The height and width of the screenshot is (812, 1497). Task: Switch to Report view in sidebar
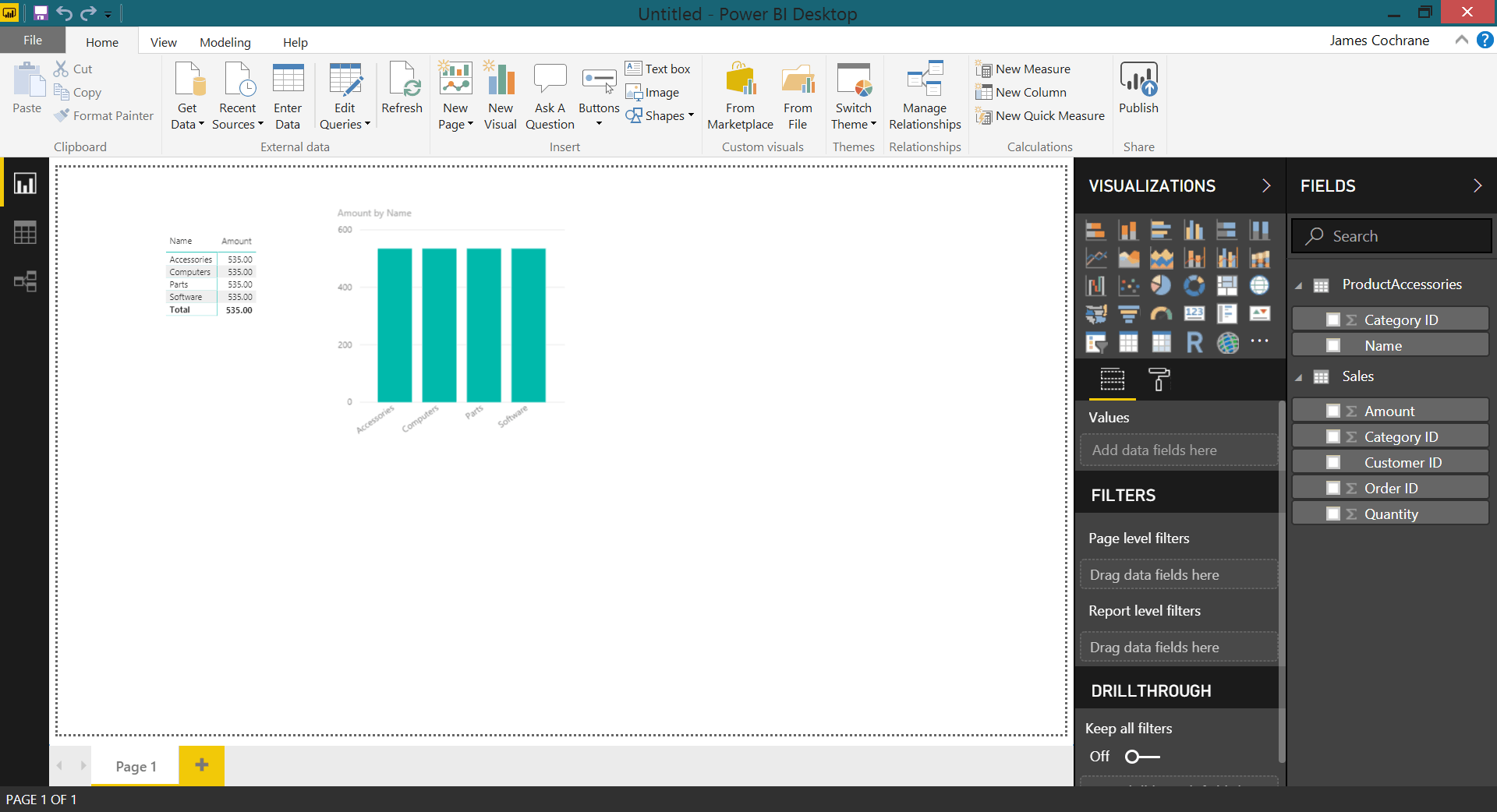[x=25, y=184]
